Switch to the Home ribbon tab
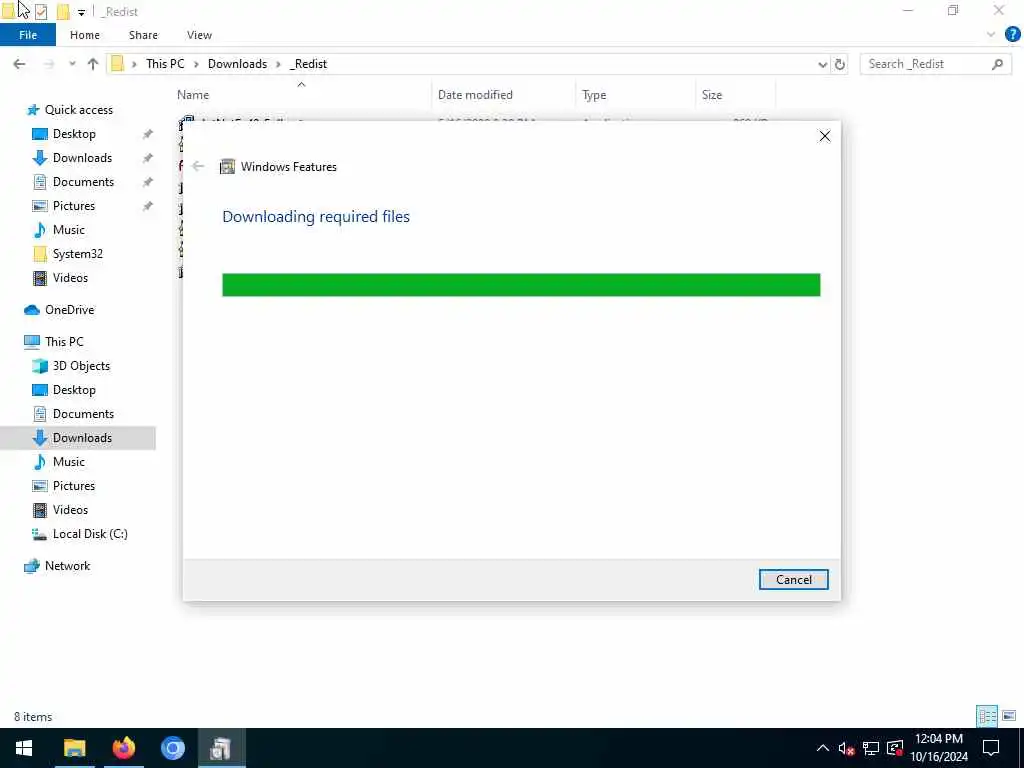Viewport: 1024px width, 768px height. click(x=85, y=35)
